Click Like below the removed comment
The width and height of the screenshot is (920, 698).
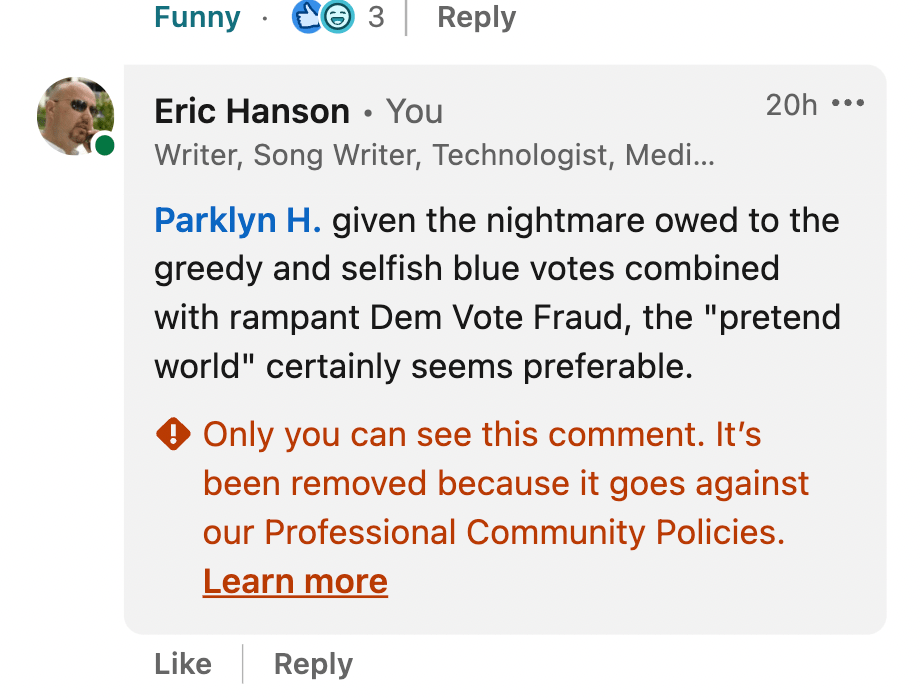(183, 665)
